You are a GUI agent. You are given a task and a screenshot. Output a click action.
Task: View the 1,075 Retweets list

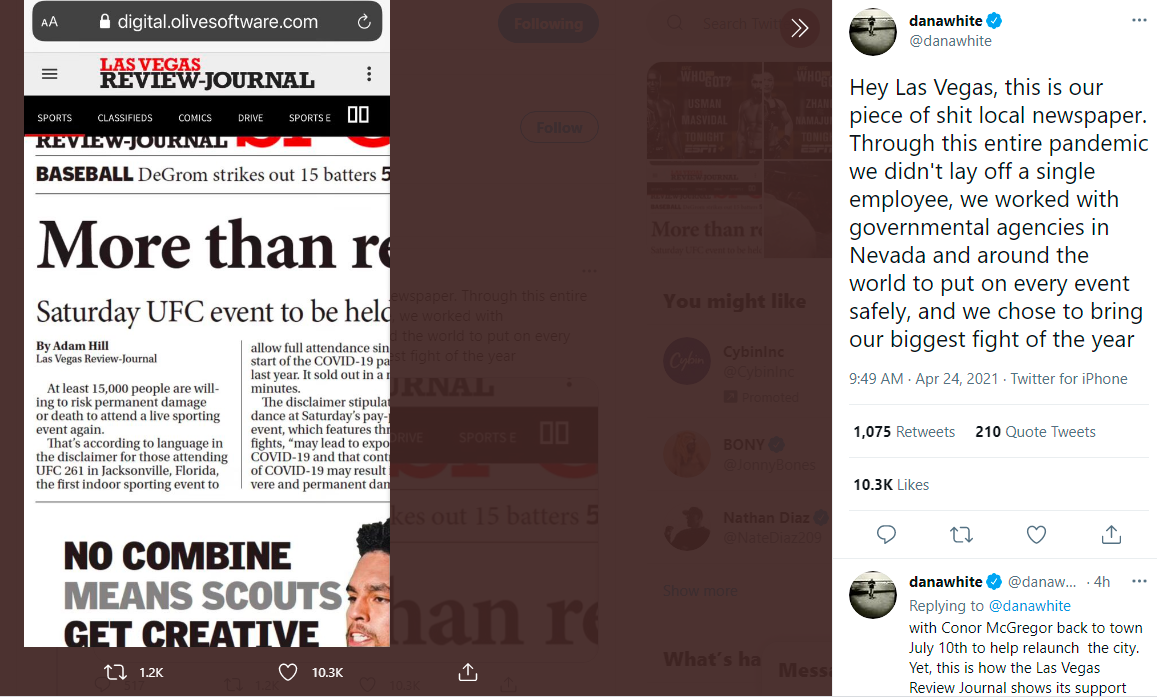904,431
